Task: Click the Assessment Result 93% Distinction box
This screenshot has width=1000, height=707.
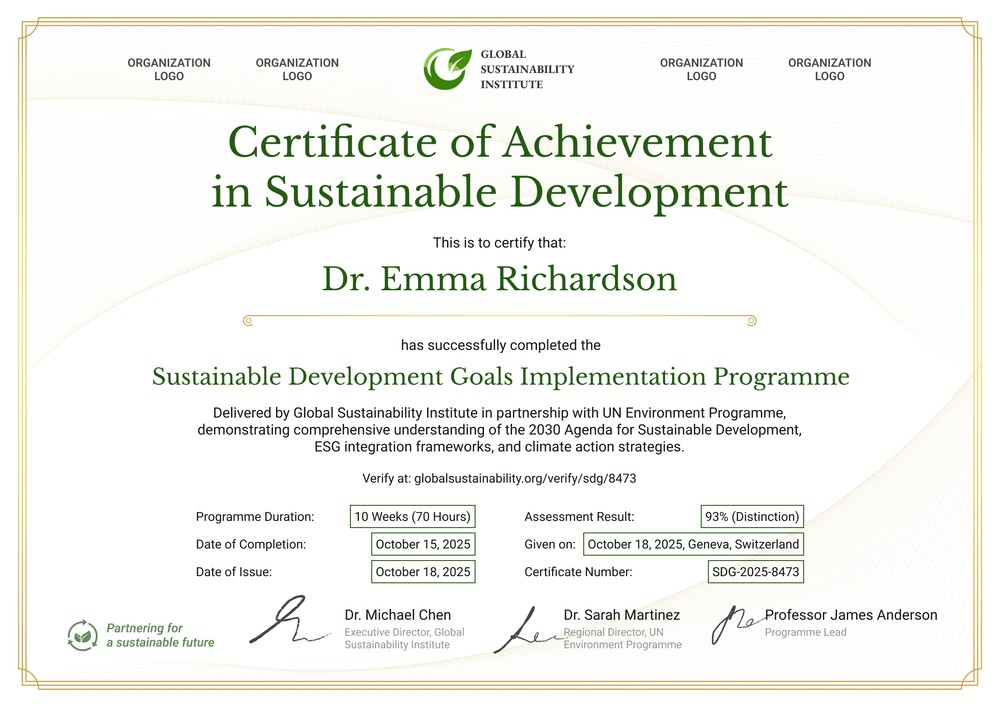Action: pos(752,516)
